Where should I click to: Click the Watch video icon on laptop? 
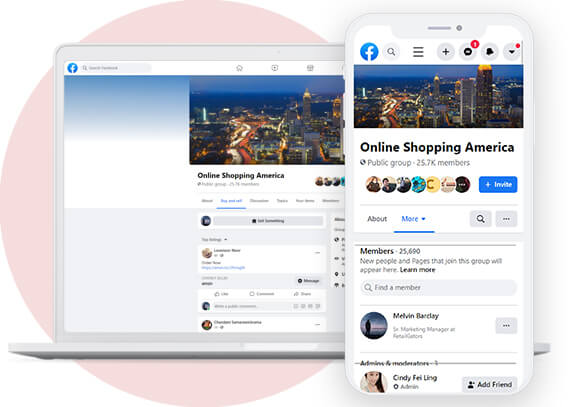(275, 68)
